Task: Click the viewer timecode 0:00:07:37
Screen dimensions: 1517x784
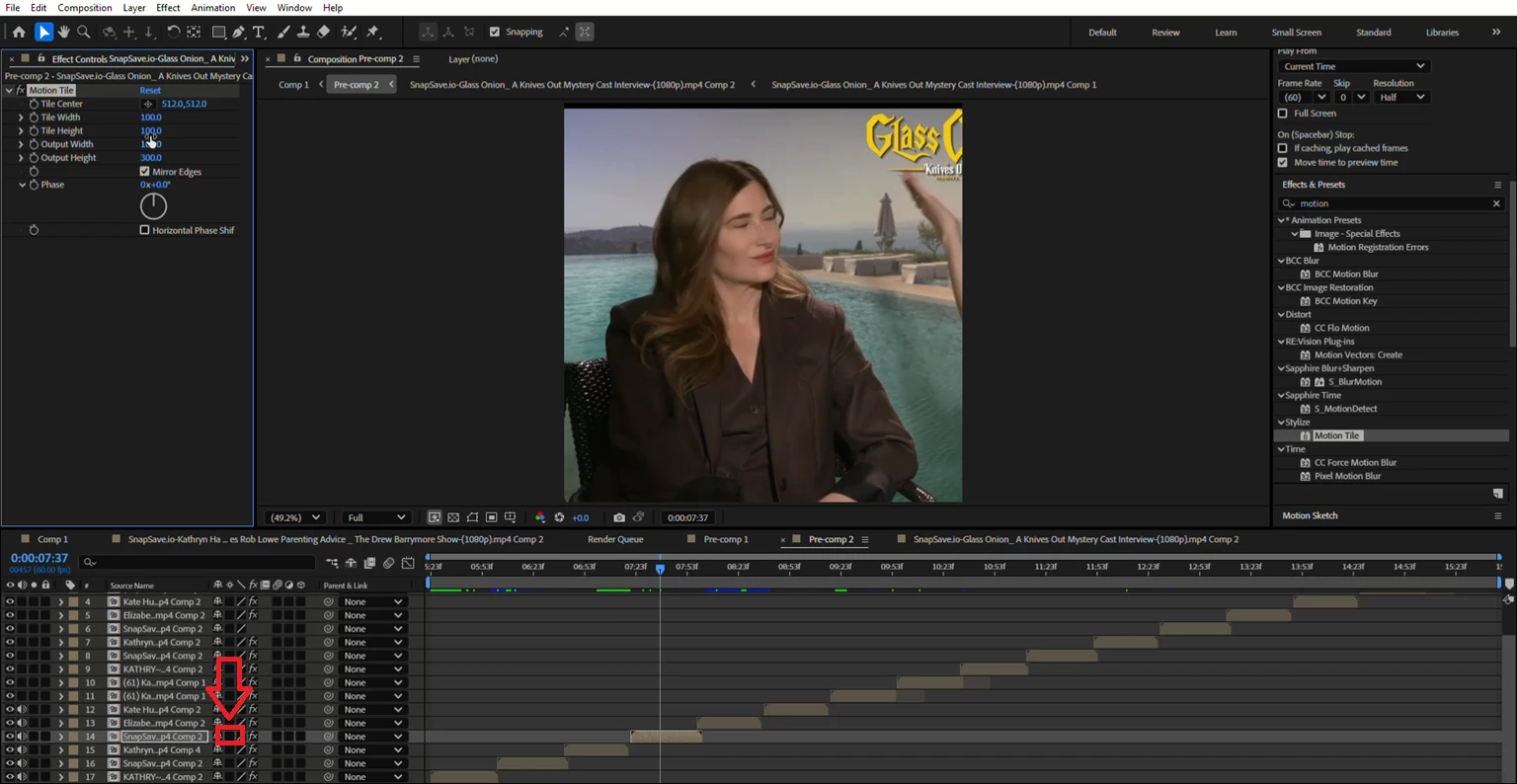Action: pyautogui.click(x=687, y=517)
